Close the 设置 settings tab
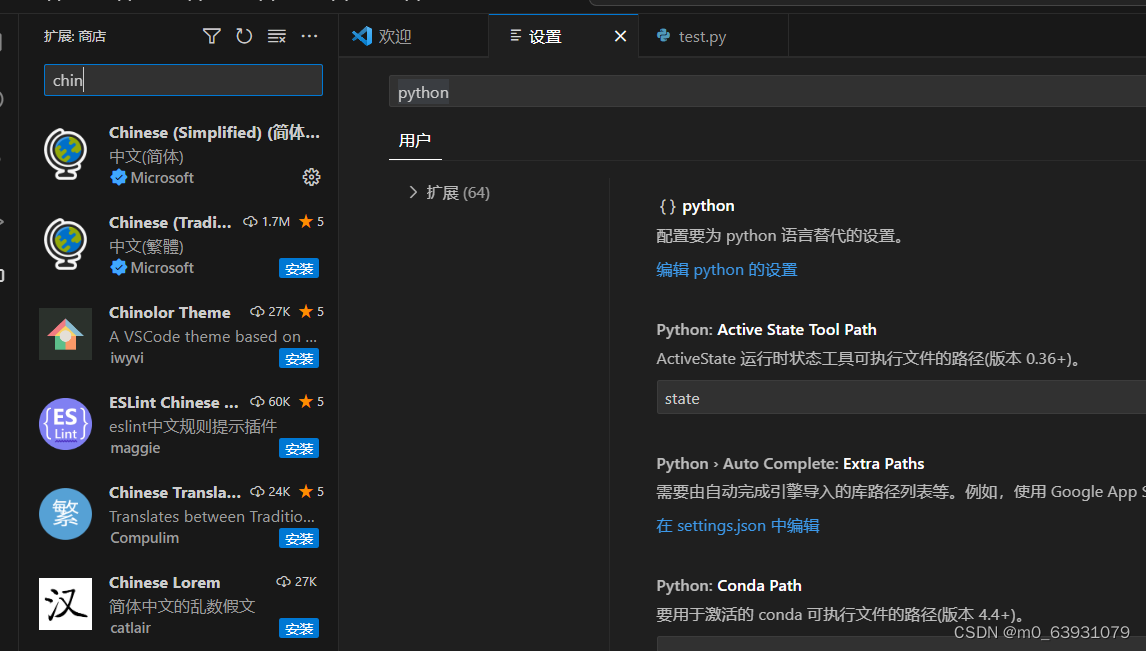The image size is (1146, 651). click(621, 36)
